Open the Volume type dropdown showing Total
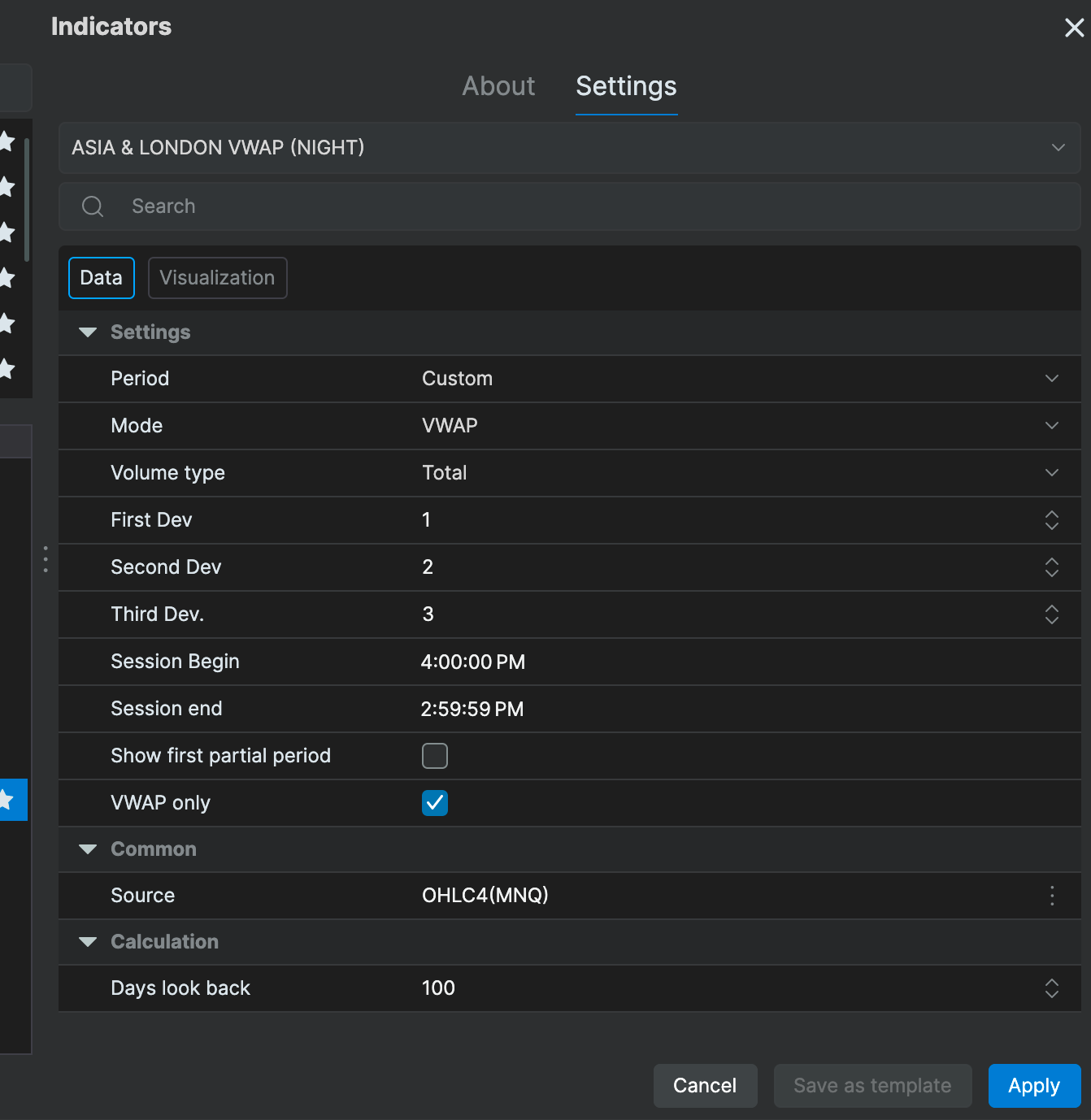 click(741, 473)
